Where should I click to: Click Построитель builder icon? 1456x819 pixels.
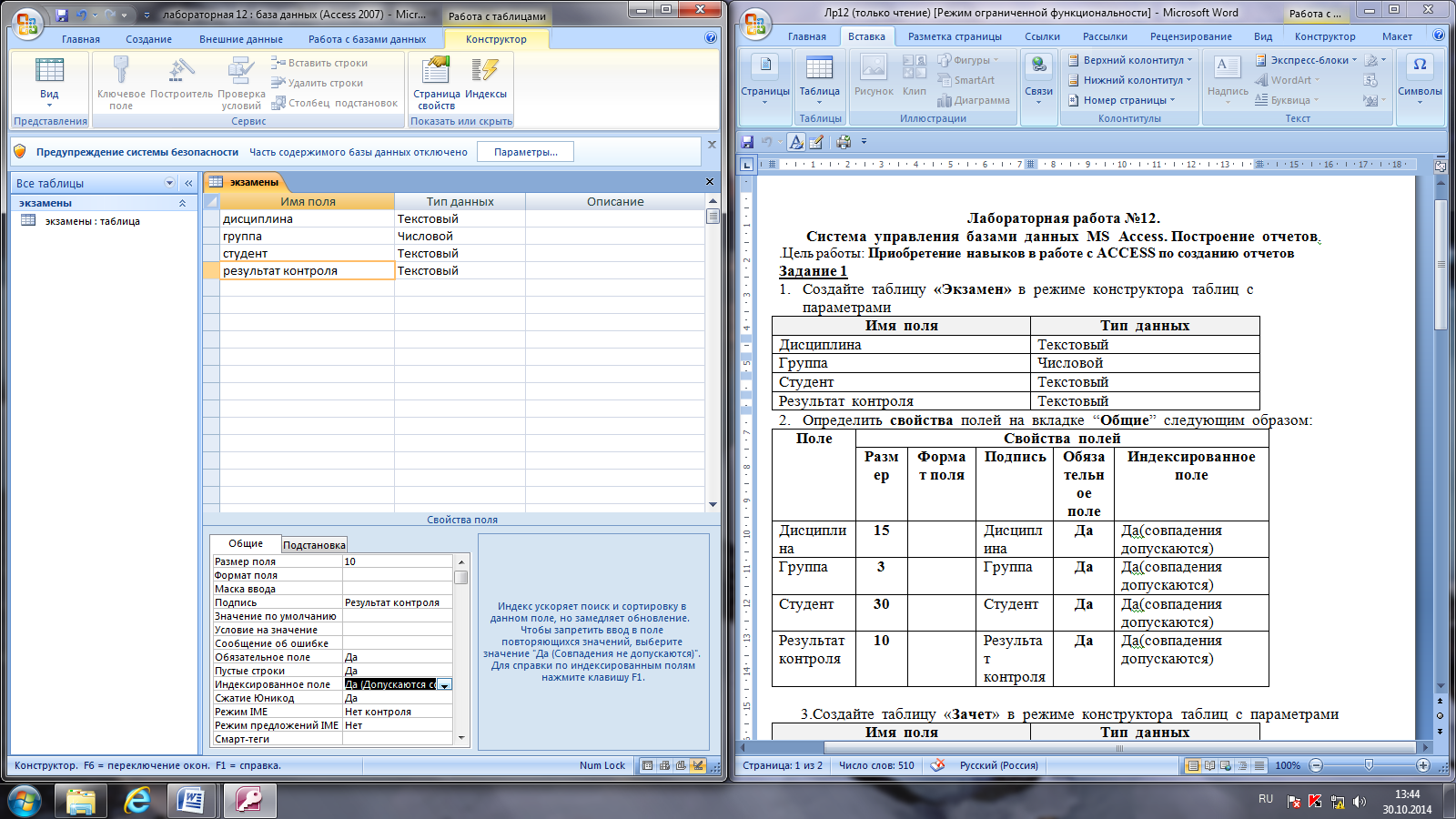182,78
